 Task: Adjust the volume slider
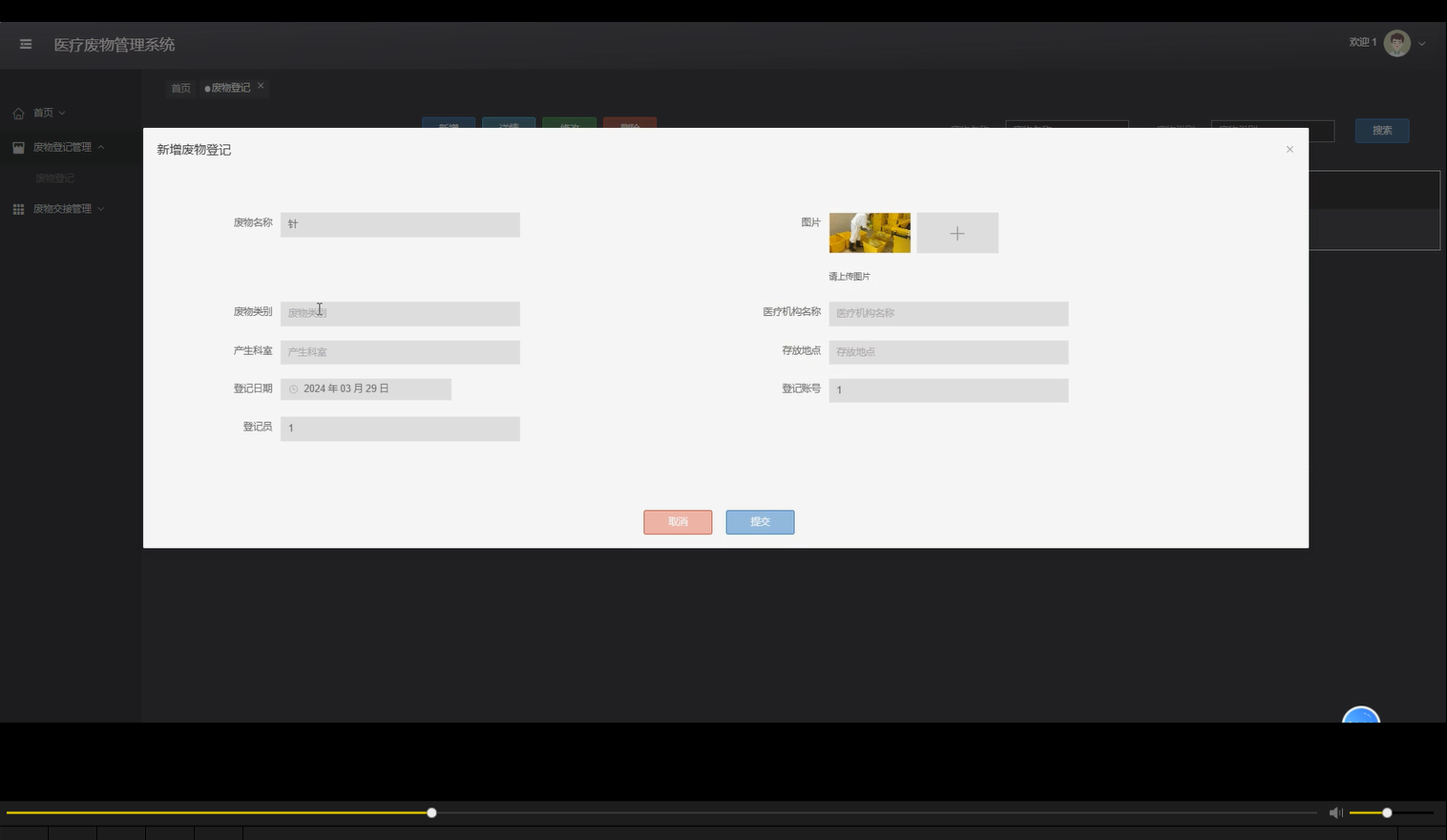tap(1391, 812)
